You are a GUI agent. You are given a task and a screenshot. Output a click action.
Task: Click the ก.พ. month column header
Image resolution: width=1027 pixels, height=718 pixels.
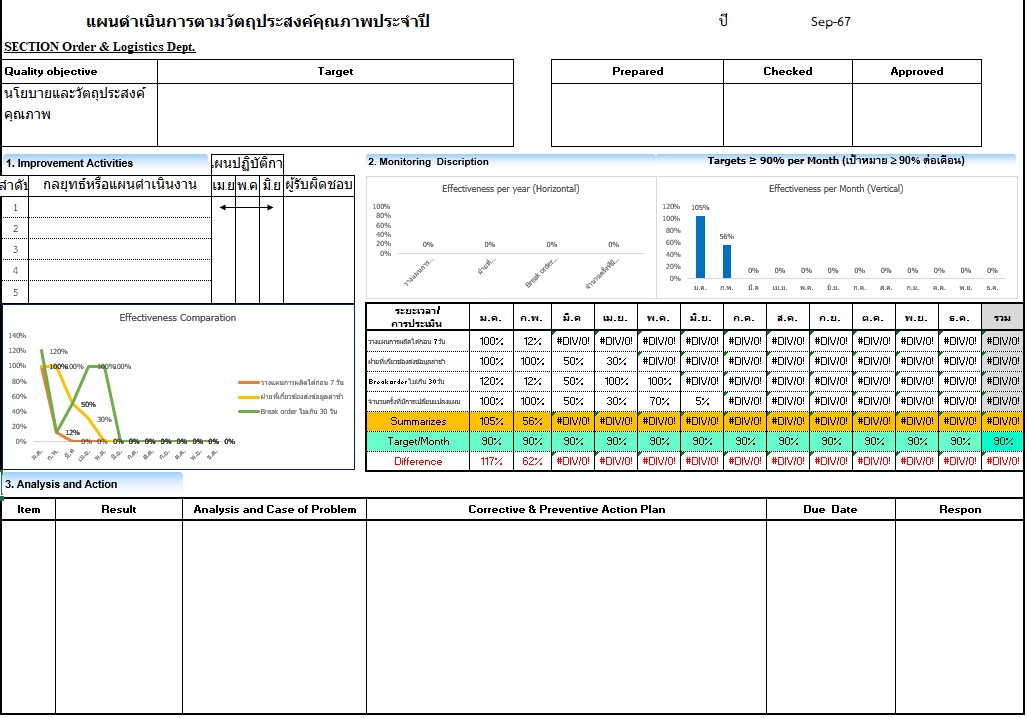click(x=532, y=318)
